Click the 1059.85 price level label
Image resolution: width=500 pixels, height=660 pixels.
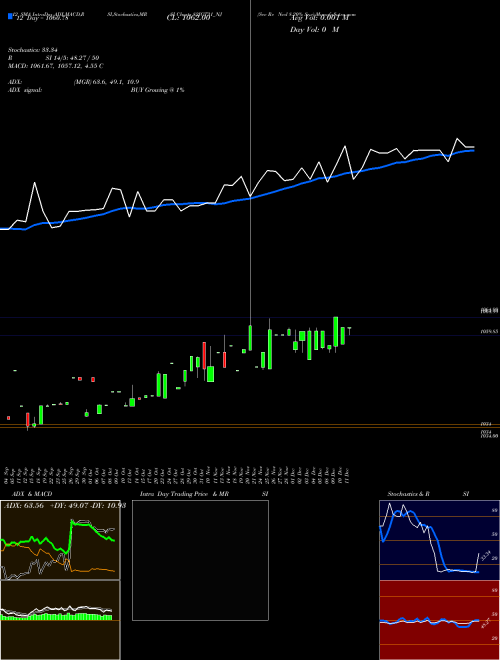click(x=490, y=332)
